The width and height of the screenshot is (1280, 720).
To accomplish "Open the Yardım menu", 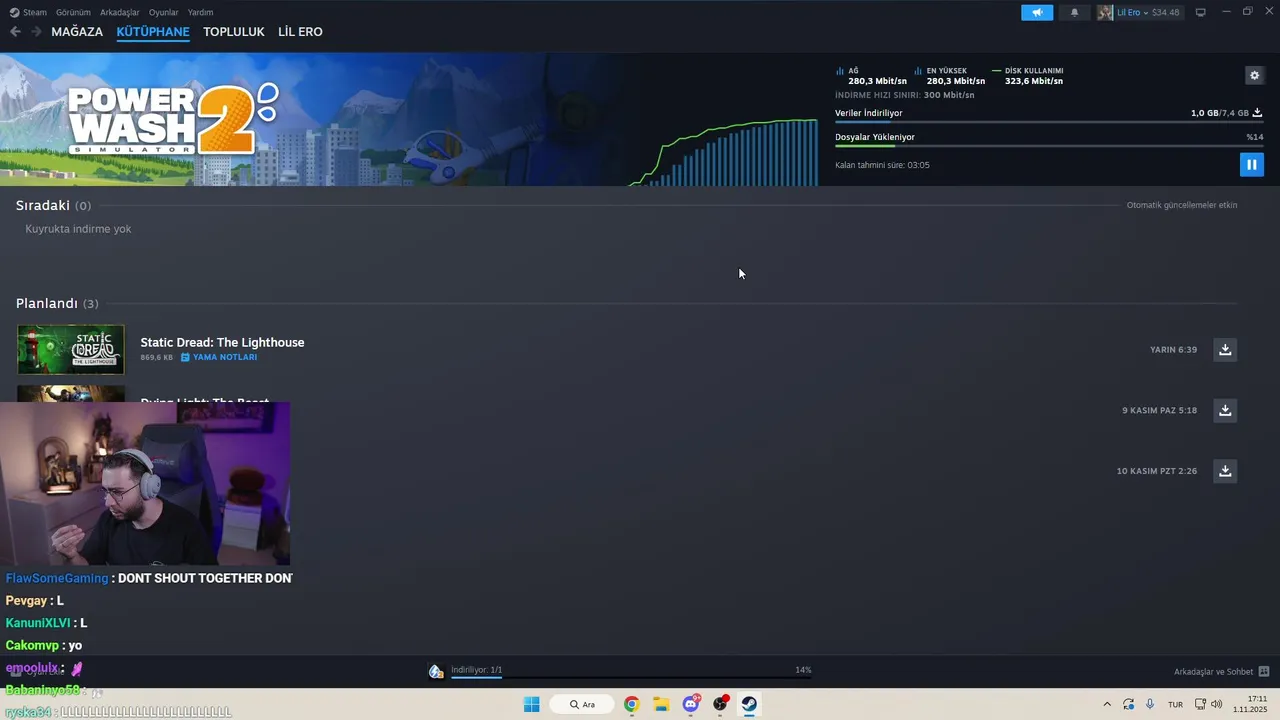I will click(x=200, y=12).
